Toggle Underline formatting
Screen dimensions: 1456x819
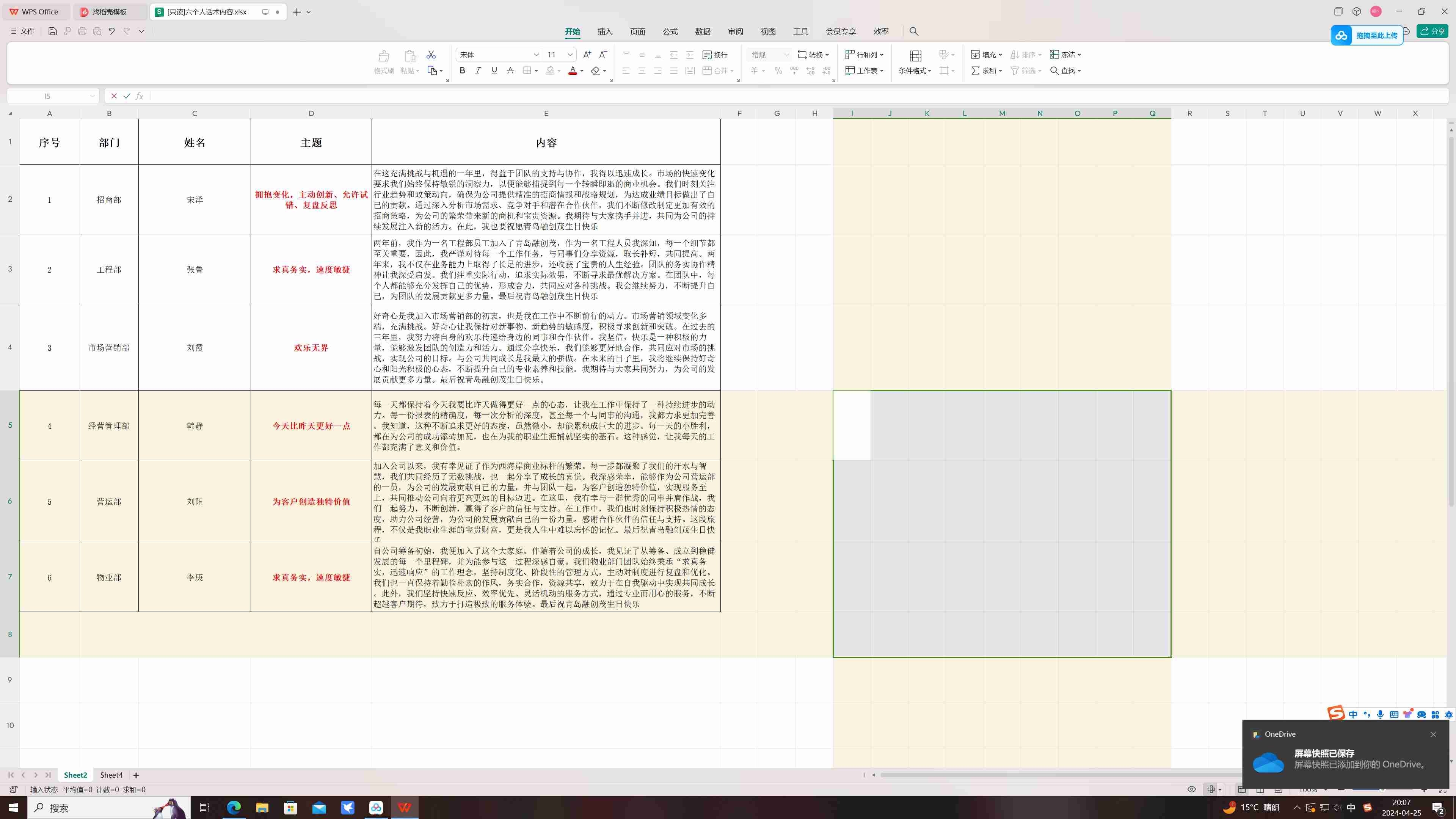point(494,71)
